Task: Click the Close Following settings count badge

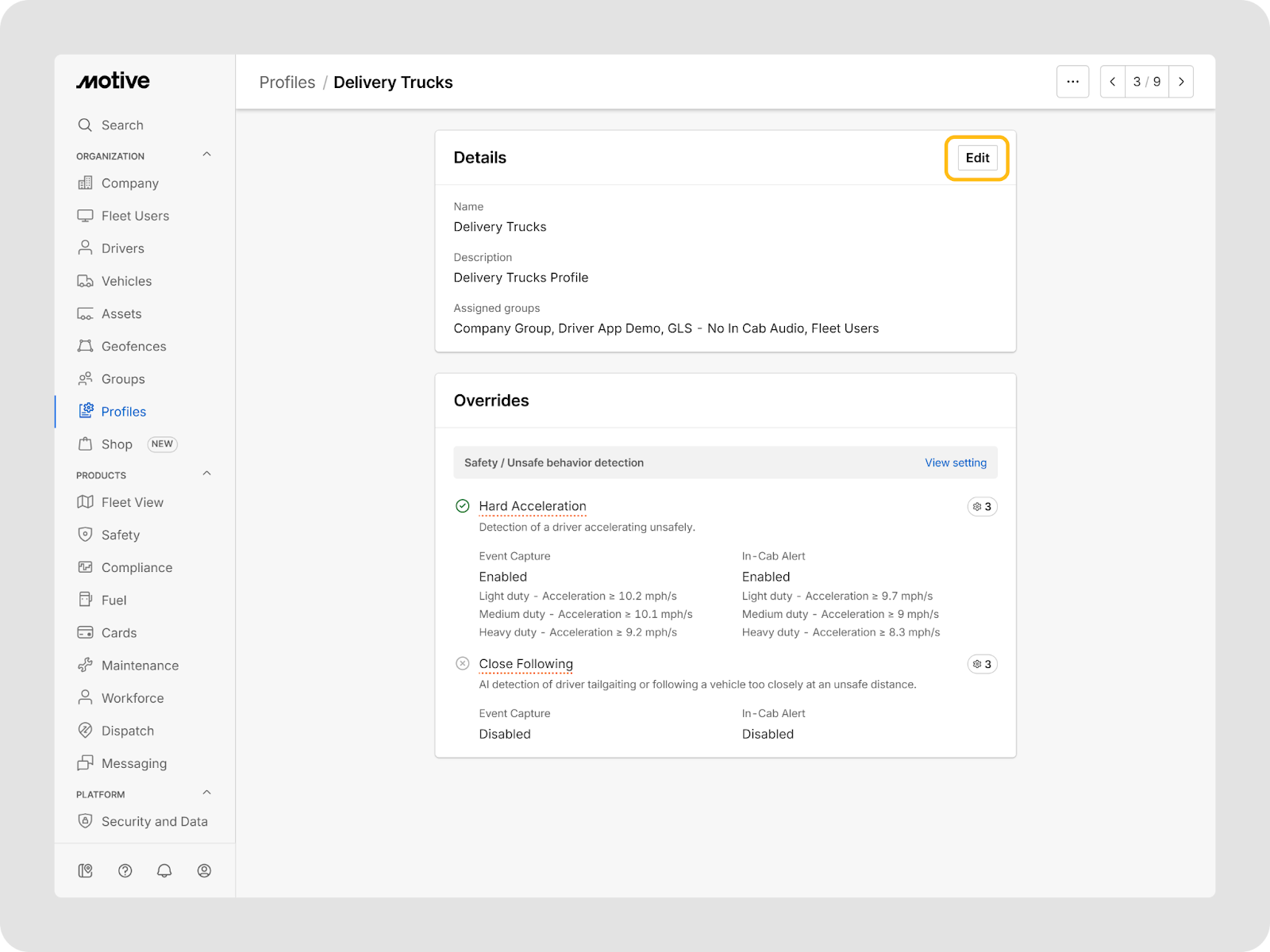Action: tap(982, 664)
